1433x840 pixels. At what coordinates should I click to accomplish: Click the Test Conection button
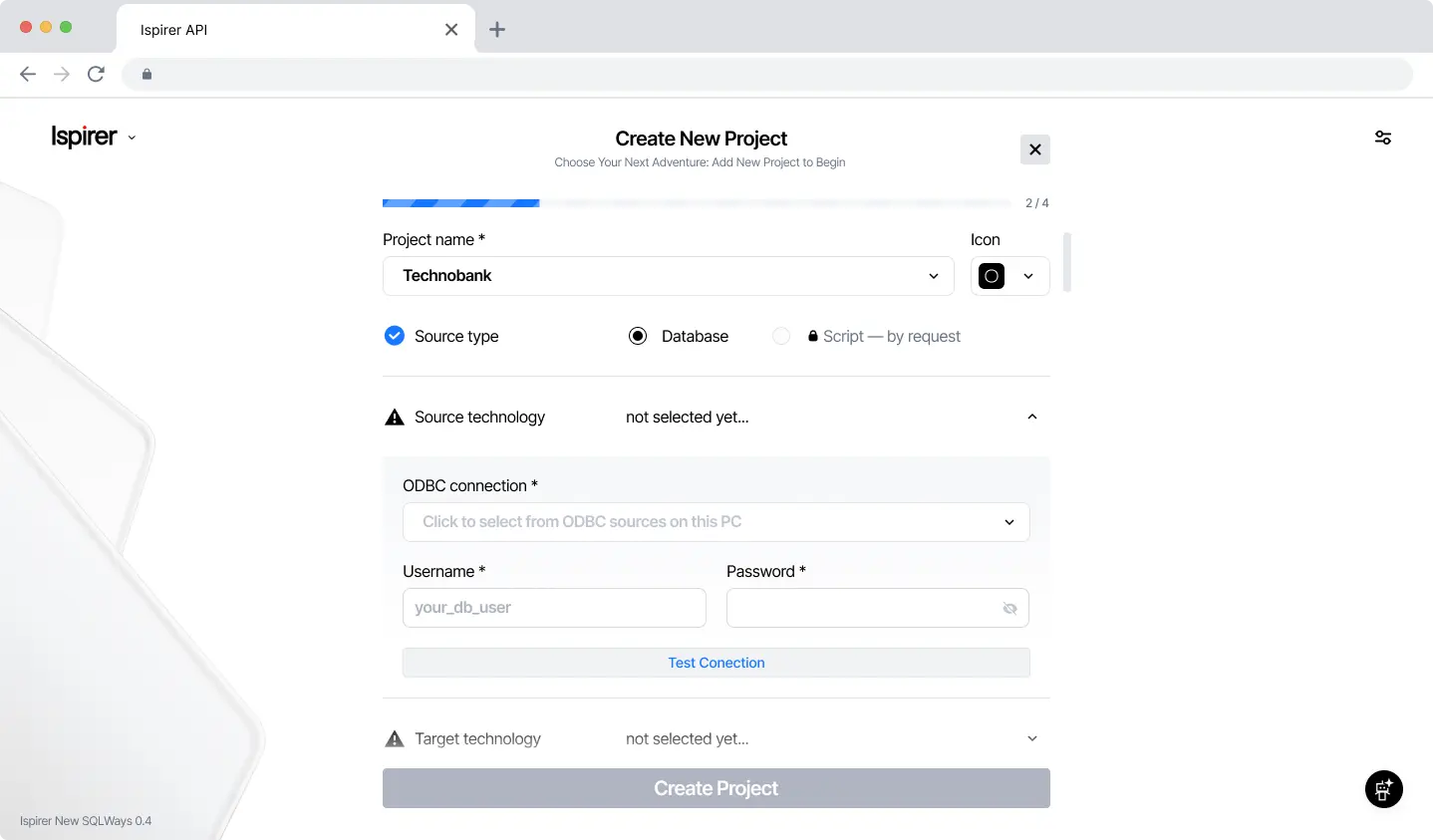716,663
